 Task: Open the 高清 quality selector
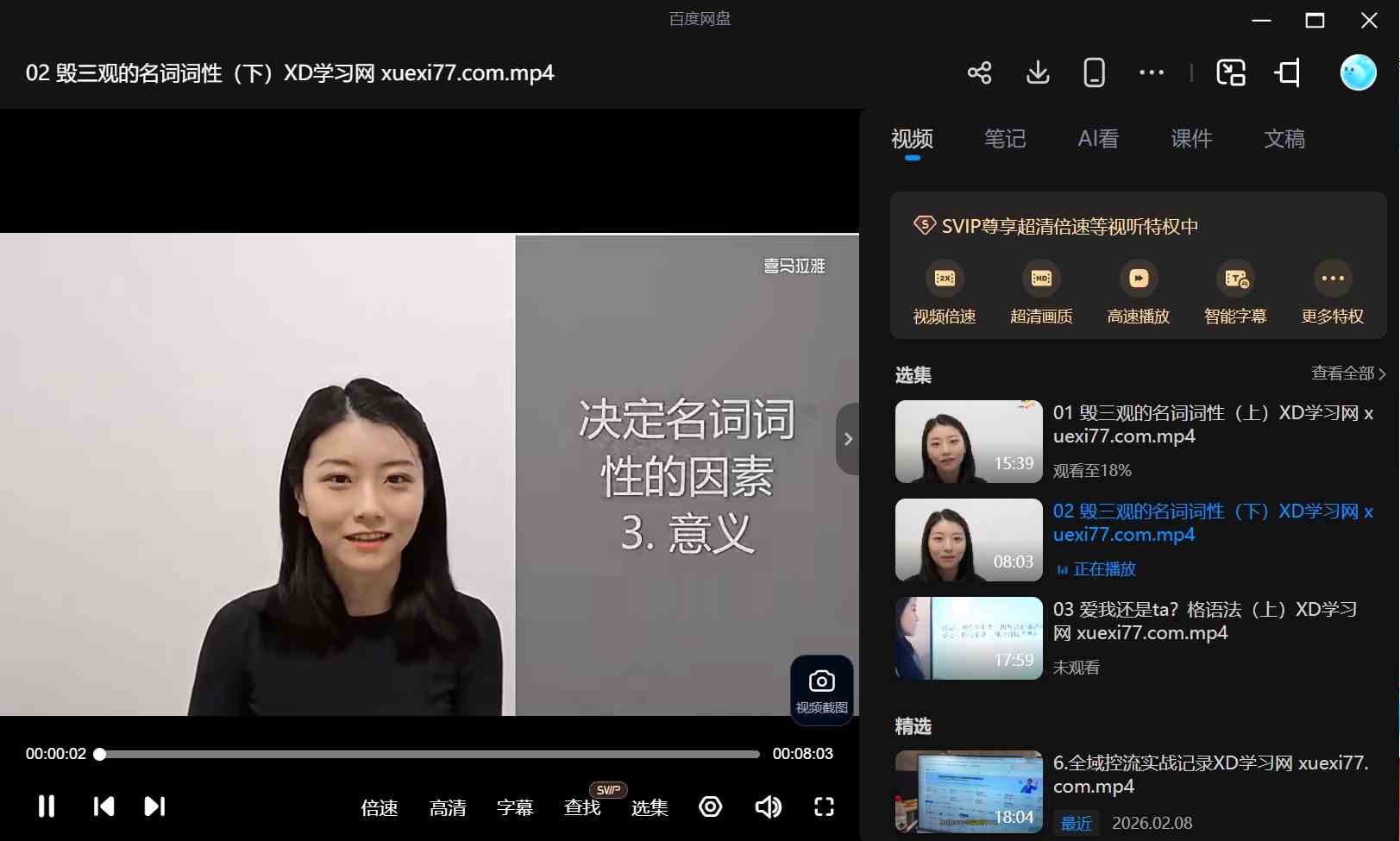click(x=448, y=807)
